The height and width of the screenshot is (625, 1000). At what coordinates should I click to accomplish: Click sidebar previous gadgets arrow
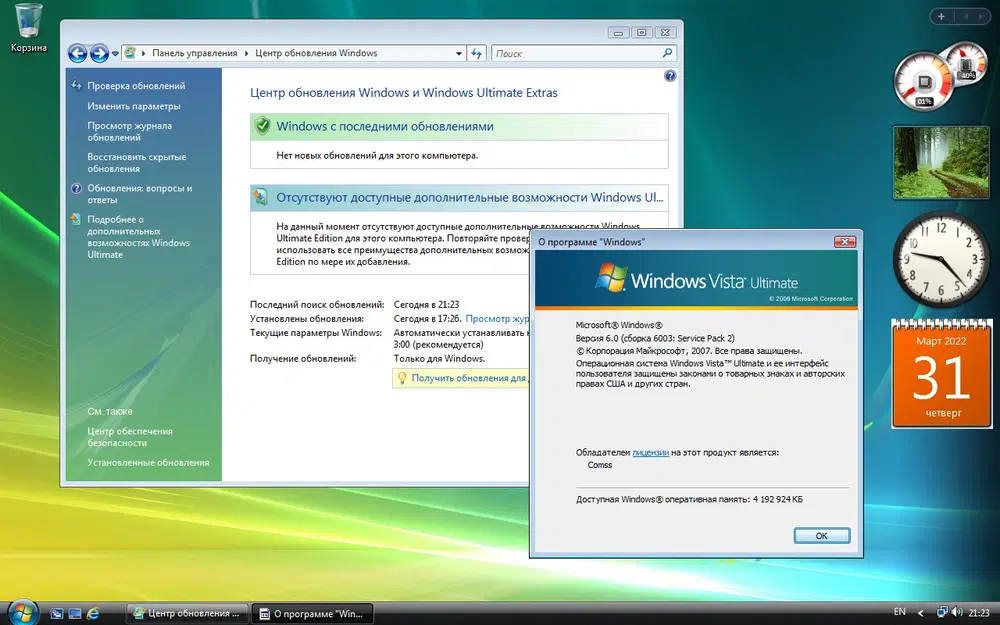pos(965,16)
